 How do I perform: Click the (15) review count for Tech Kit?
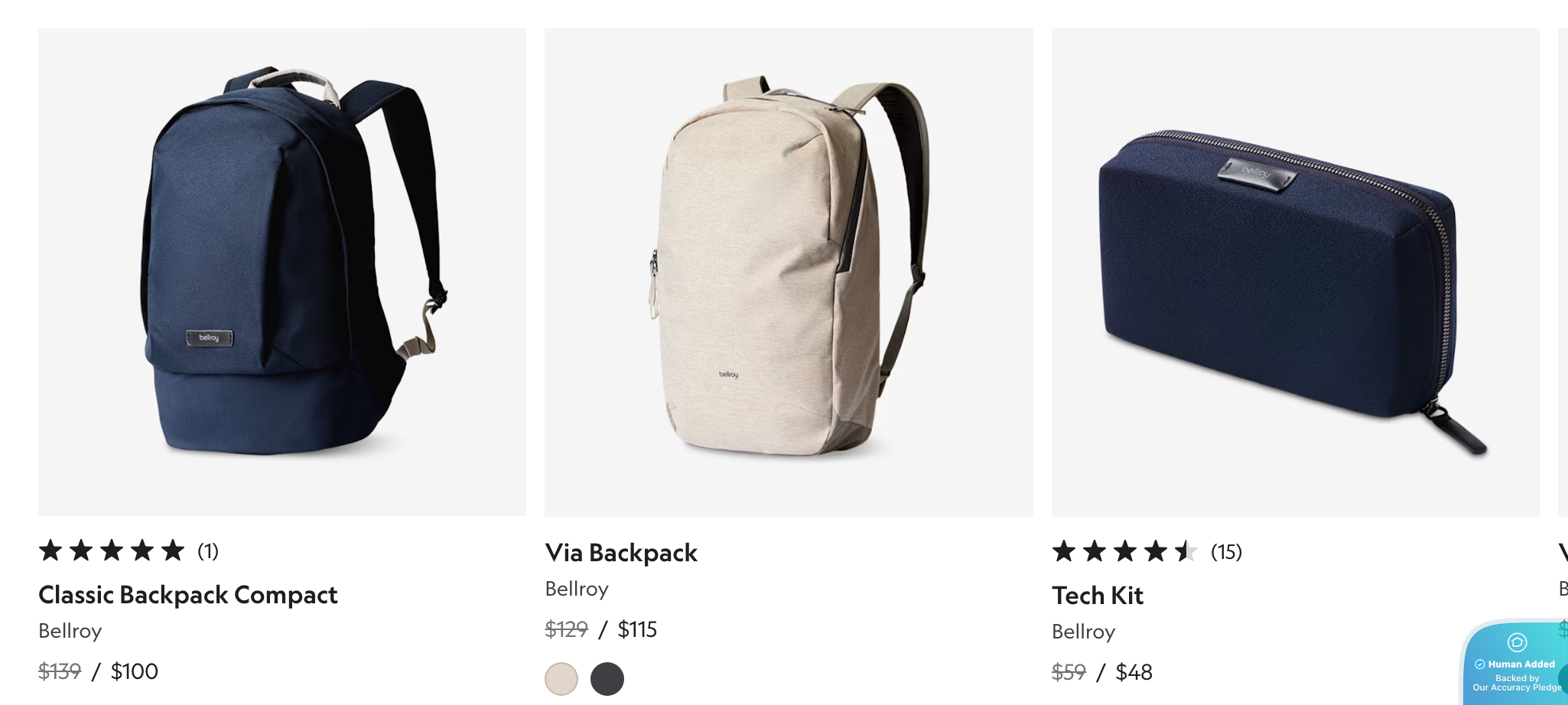1226,552
